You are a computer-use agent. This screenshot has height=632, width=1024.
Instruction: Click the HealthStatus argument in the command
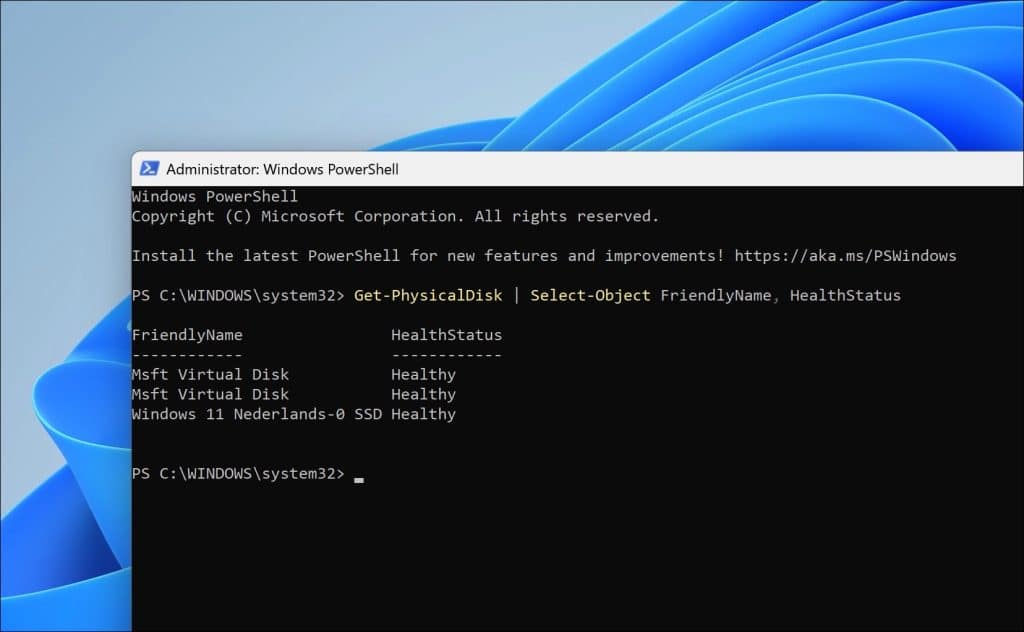coord(845,295)
